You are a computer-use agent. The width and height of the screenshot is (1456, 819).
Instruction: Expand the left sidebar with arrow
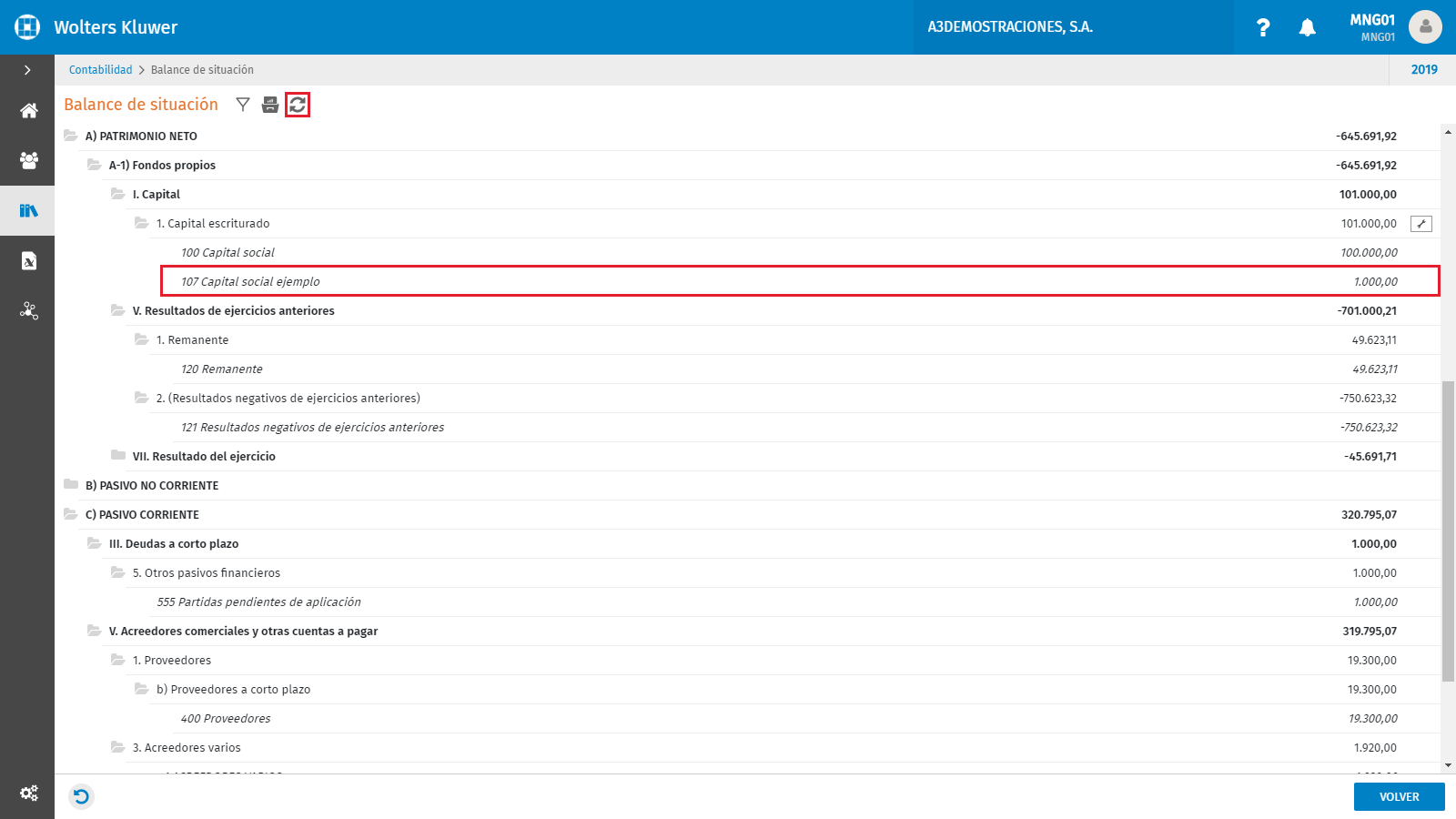[27, 70]
